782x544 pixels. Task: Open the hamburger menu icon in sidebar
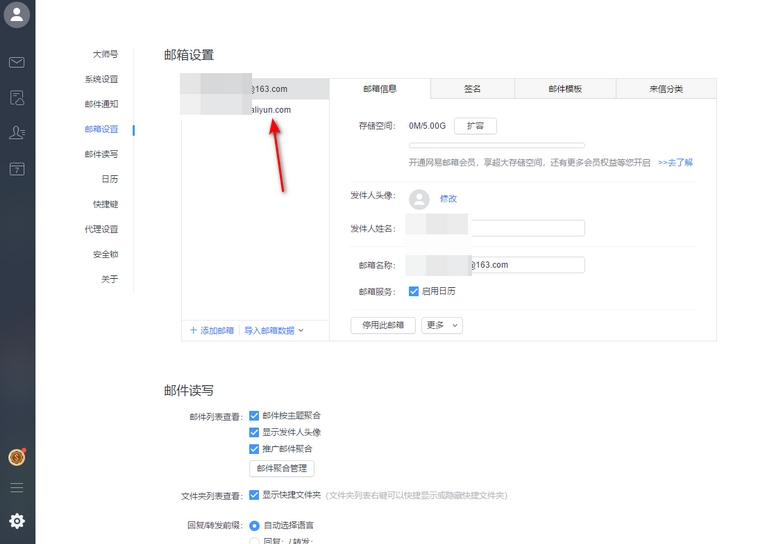[17, 488]
